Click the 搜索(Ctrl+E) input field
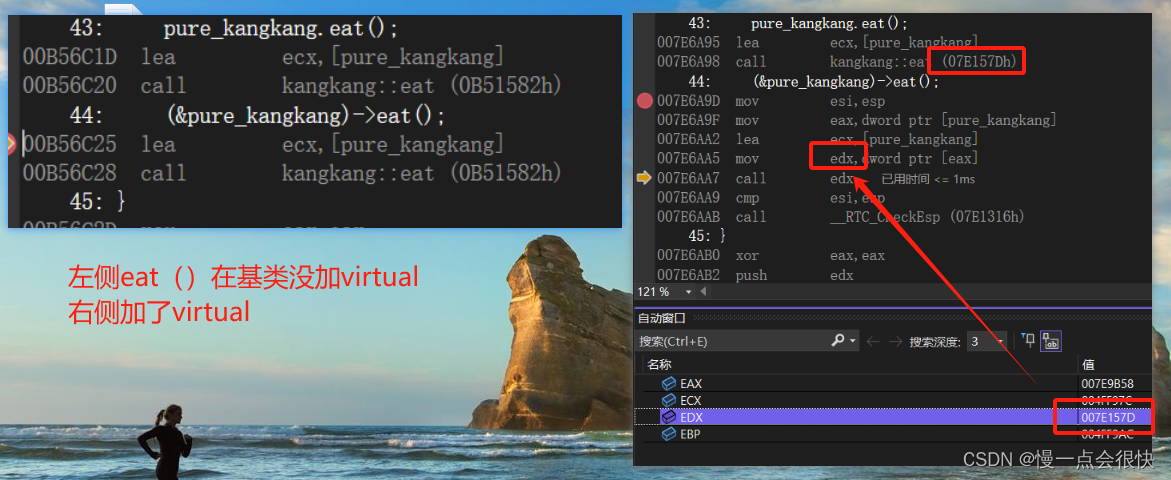Screen dimensions: 1171x480 point(732,341)
